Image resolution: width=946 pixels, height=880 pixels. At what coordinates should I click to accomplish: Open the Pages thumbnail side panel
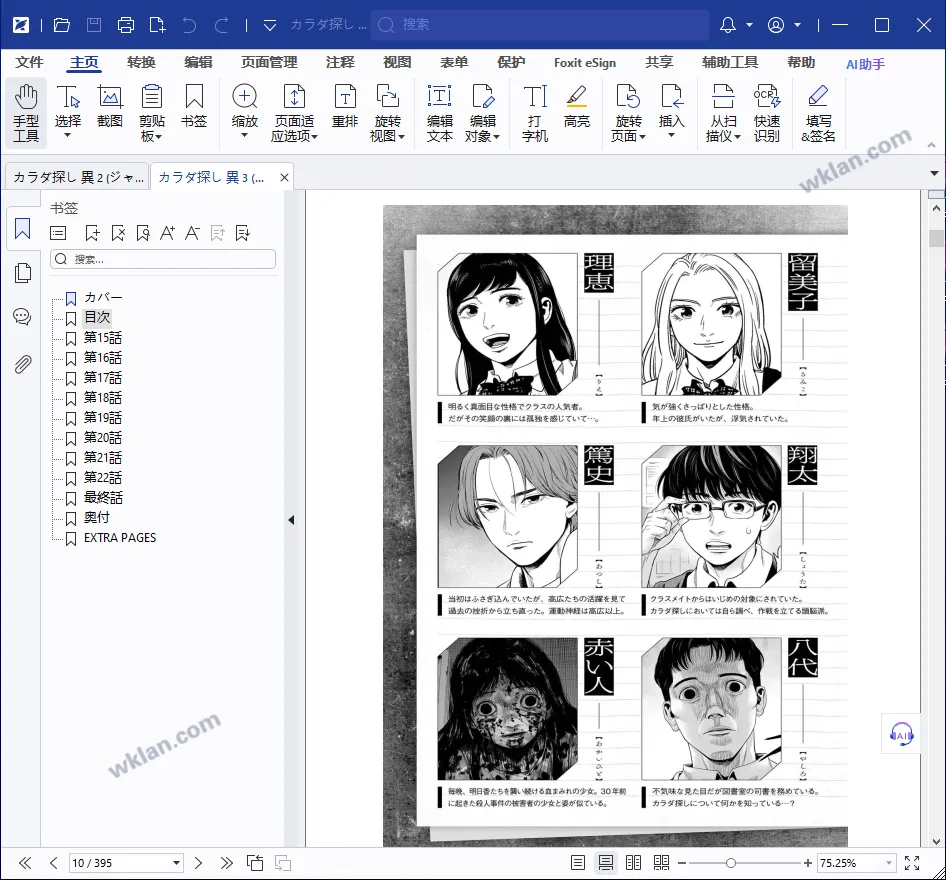coord(22,273)
